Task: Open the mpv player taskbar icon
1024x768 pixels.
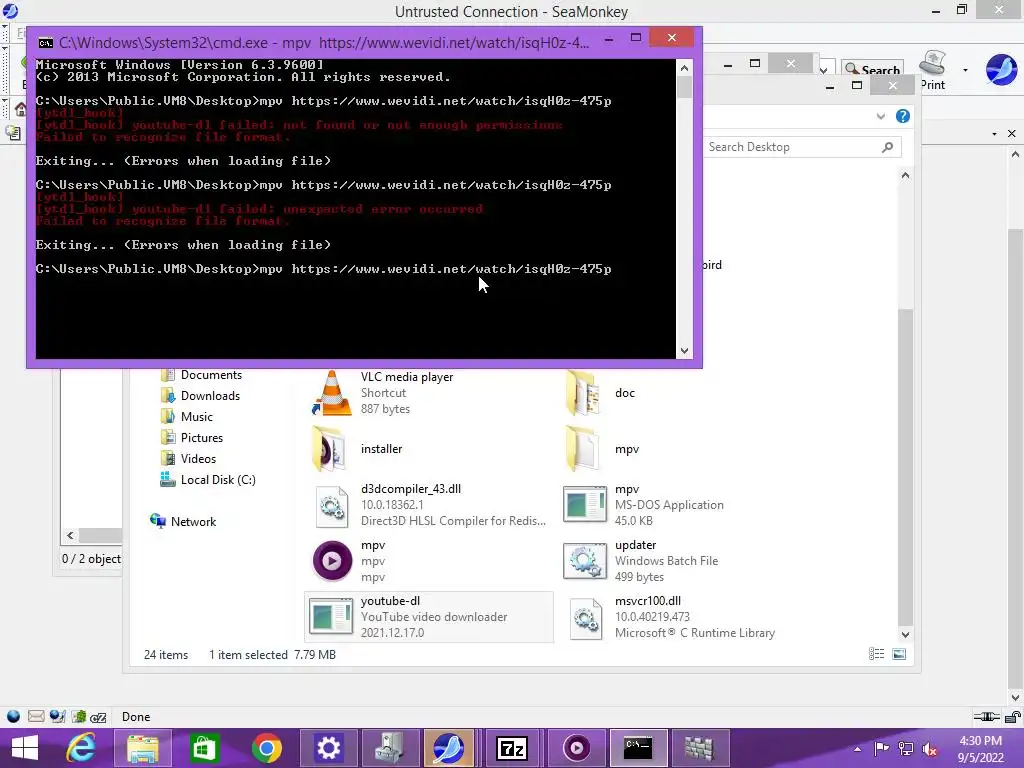Action: [576, 748]
